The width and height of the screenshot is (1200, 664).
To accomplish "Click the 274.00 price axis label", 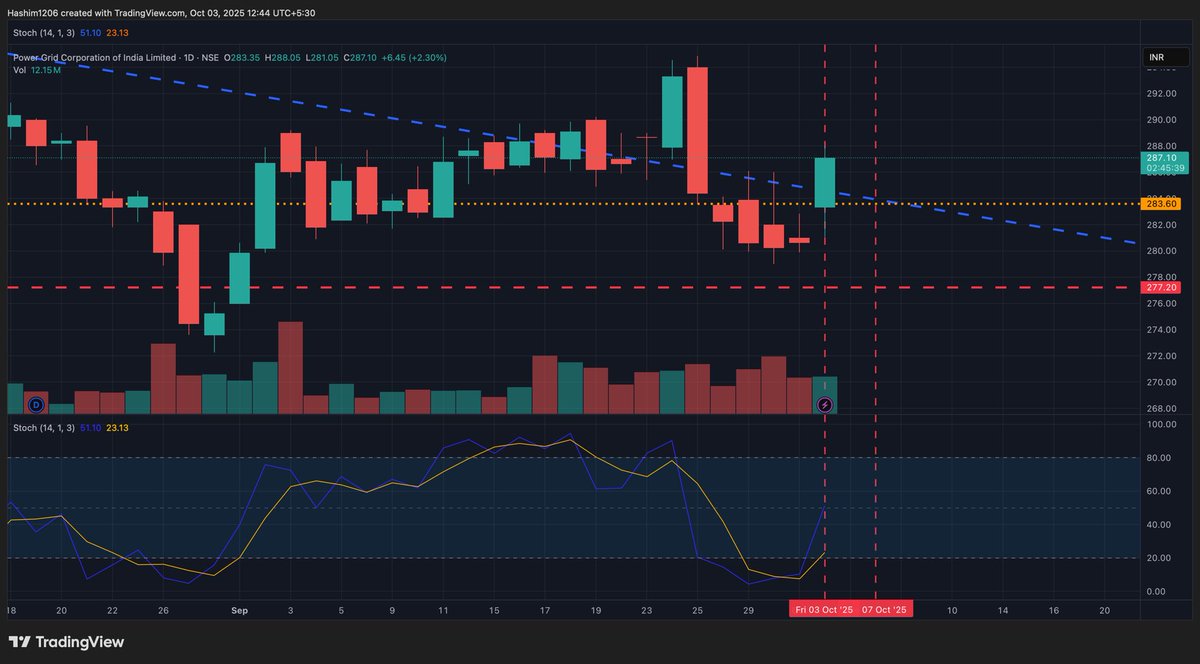I will coord(1161,330).
